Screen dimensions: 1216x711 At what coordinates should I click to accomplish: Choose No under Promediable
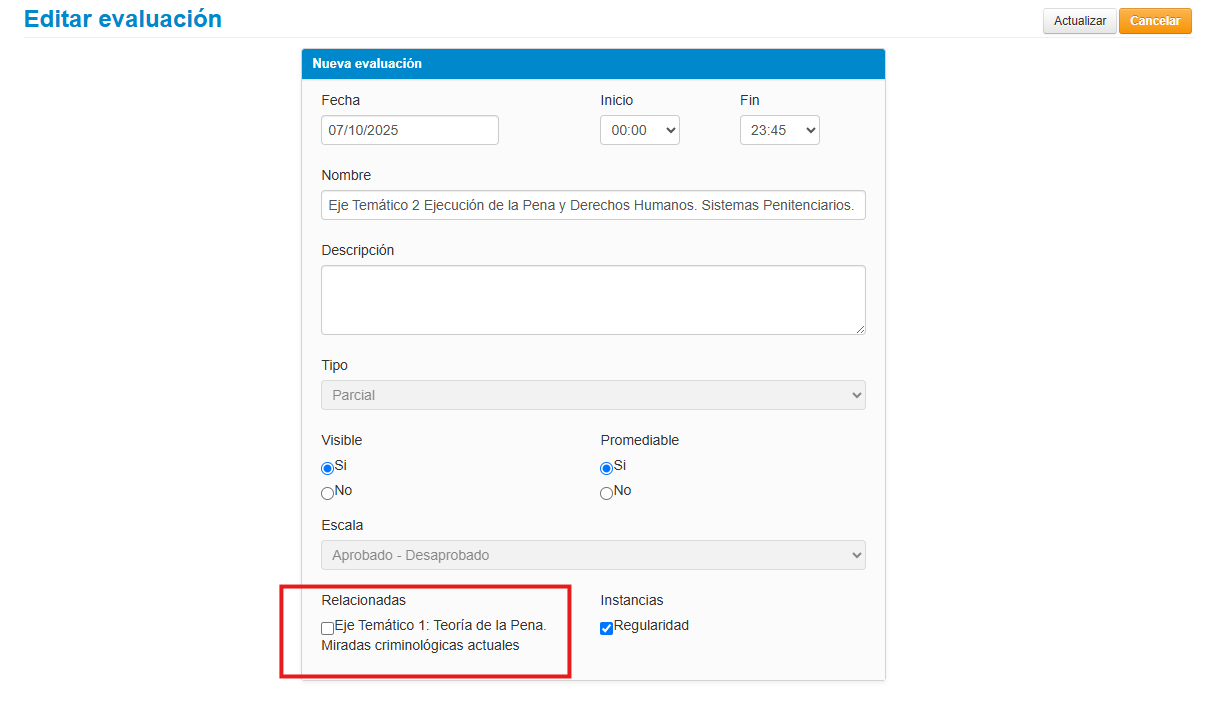click(606, 493)
